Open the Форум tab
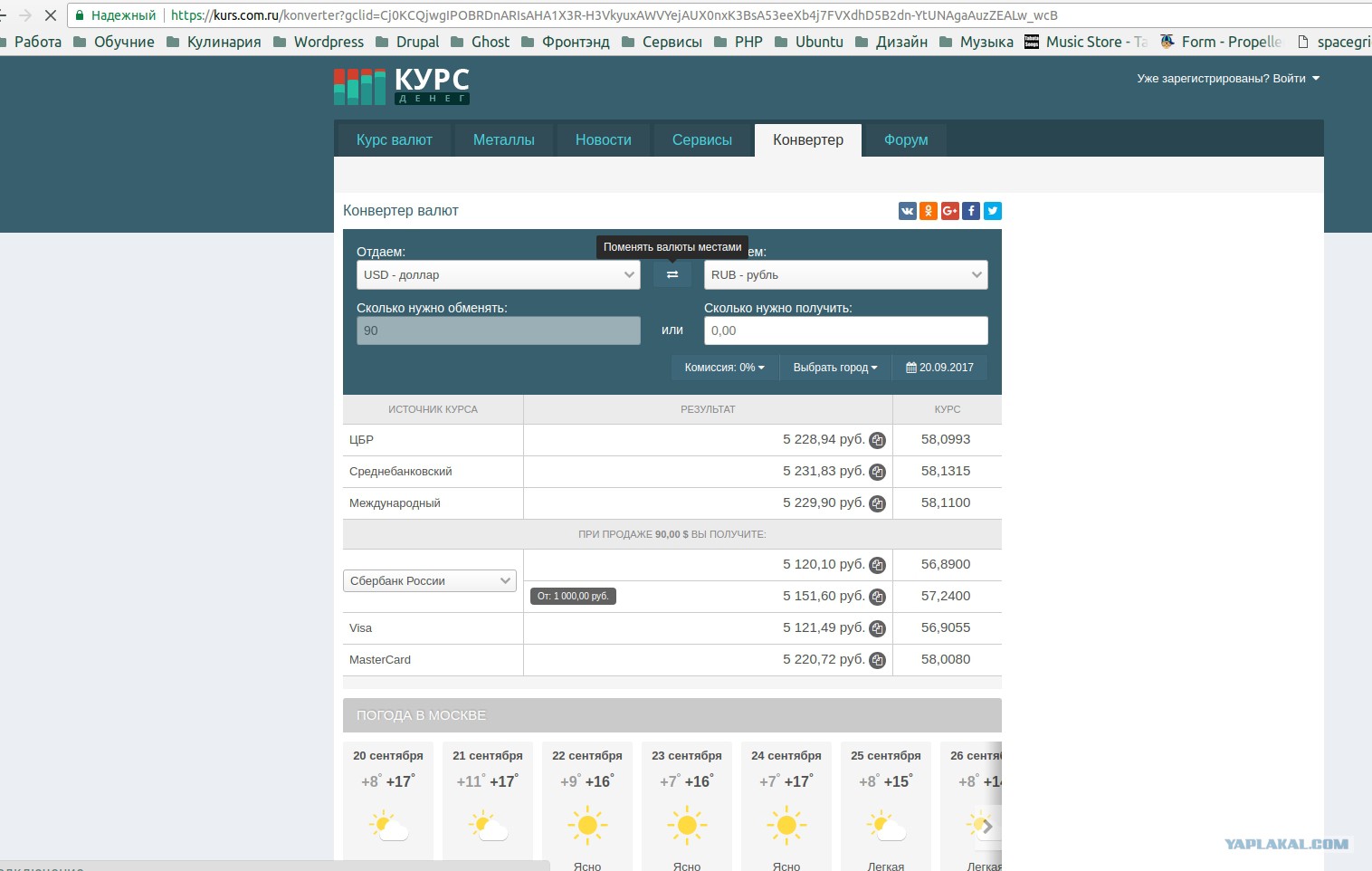This screenshot has height=871, width=1372. (906, 140)
